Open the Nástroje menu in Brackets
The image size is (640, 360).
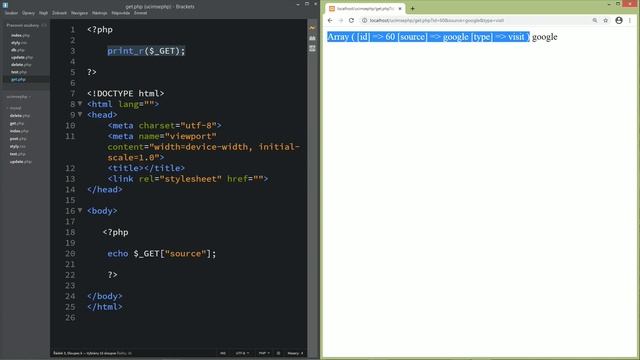100,13
